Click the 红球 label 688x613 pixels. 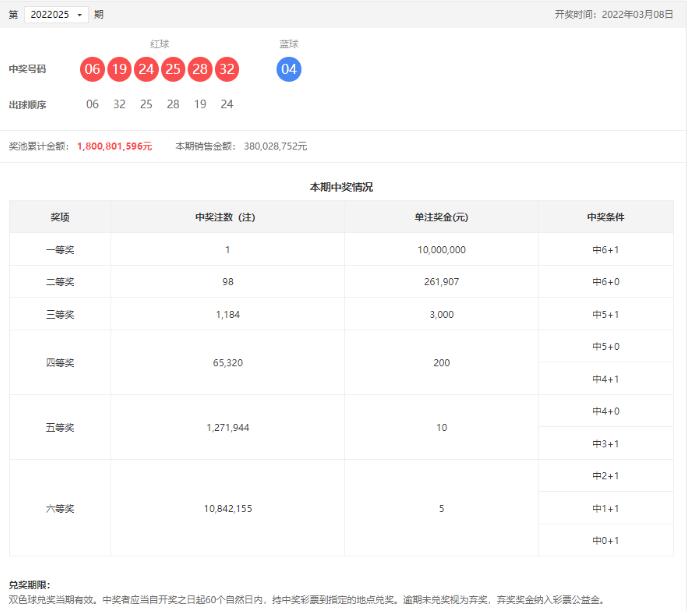pos(159,44)
